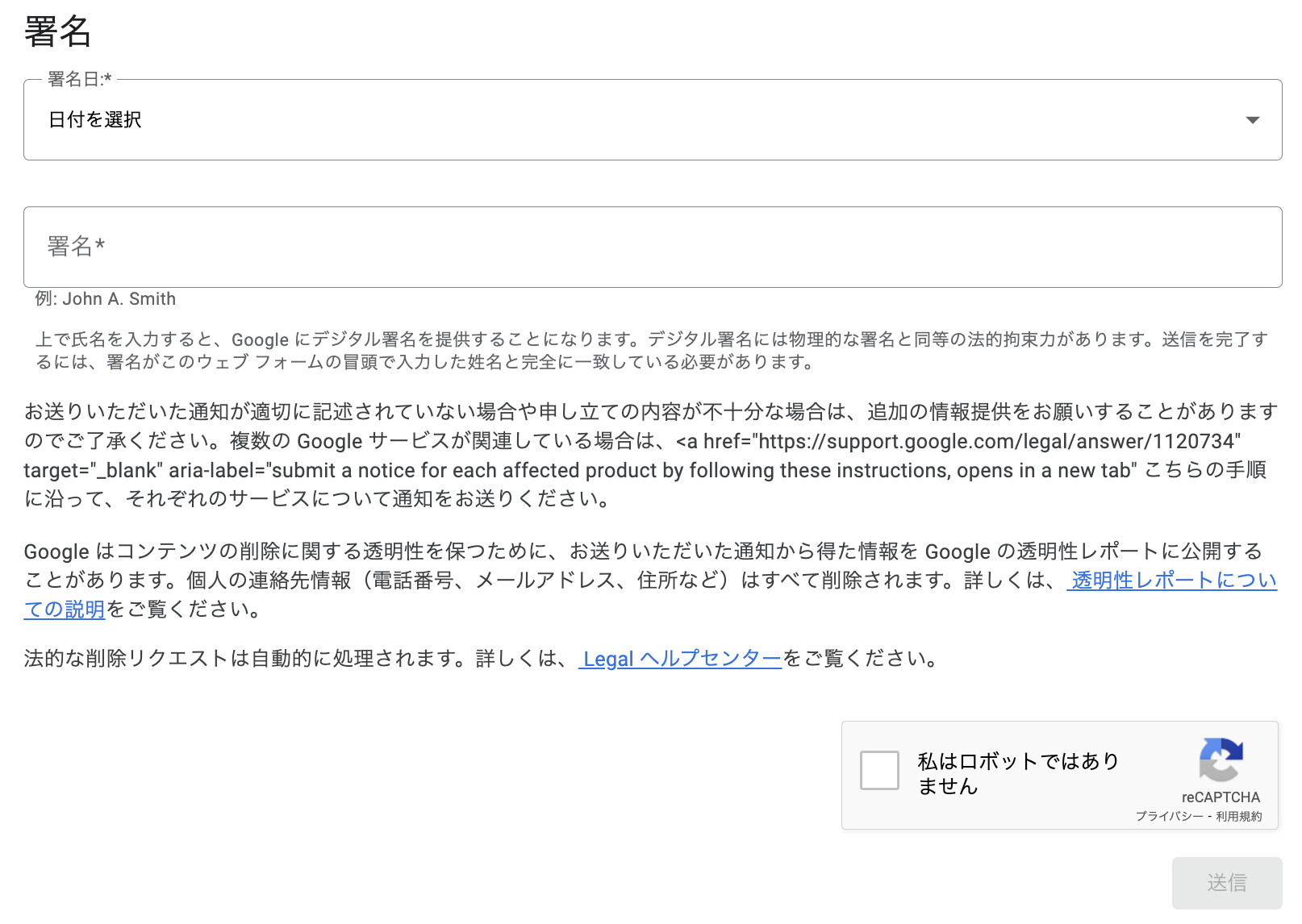Click the 署名日:* field label
The image size is (1302, 924).
tap(79, 79)
